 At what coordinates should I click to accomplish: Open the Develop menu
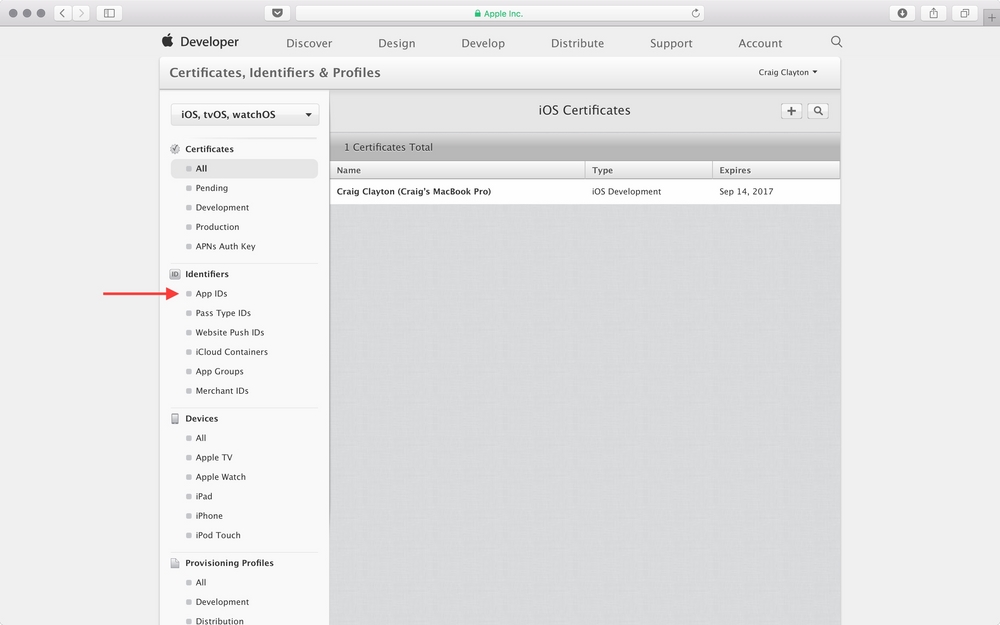(483, 43)
